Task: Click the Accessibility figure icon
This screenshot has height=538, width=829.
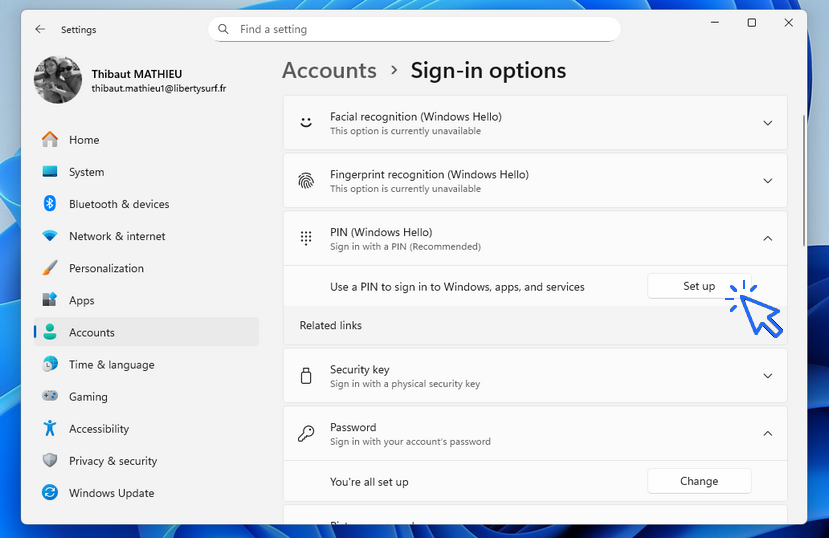Action: (50, 428)
